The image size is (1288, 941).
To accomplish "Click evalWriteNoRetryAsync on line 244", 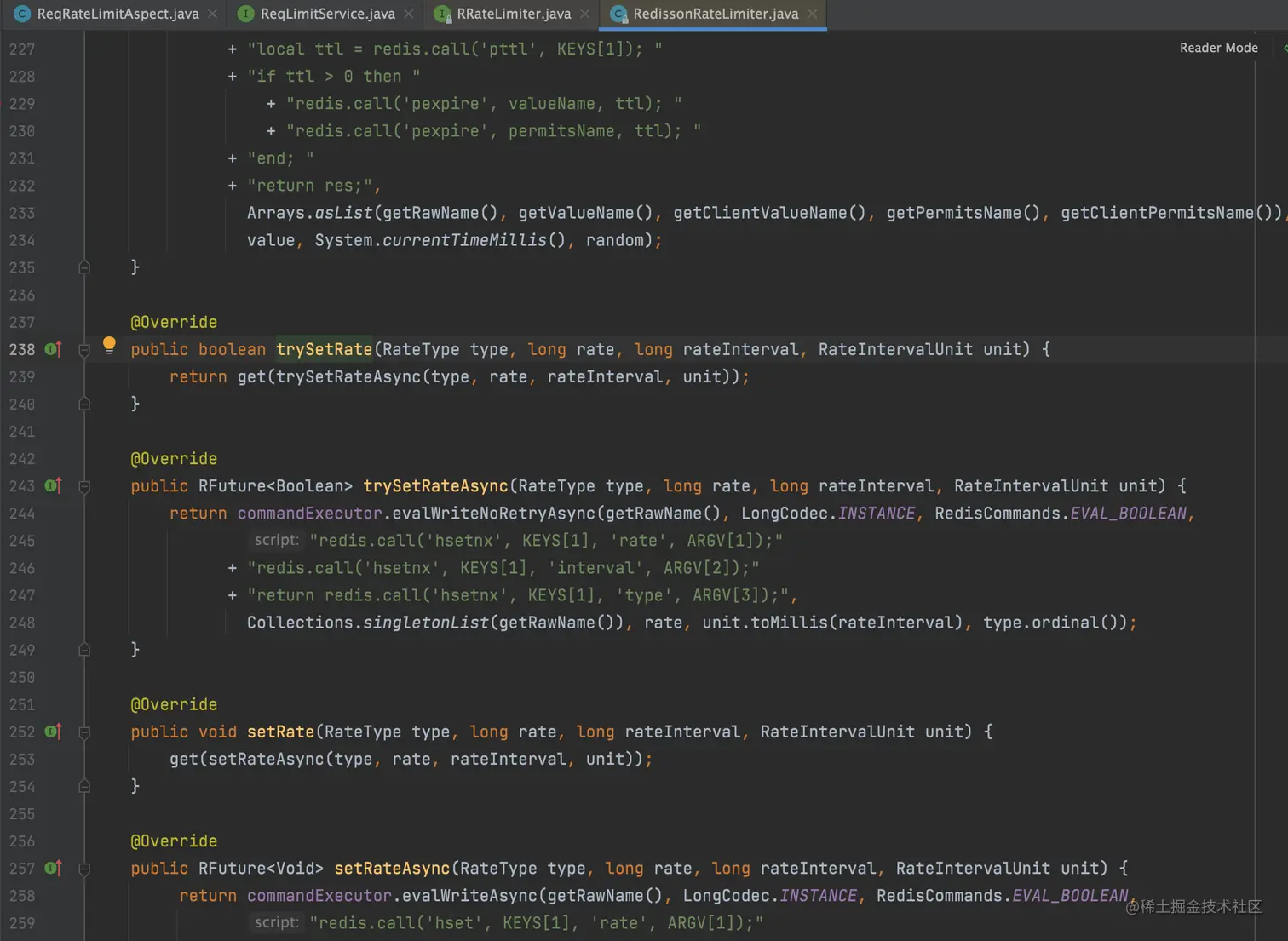I will [x=494, y=513].
